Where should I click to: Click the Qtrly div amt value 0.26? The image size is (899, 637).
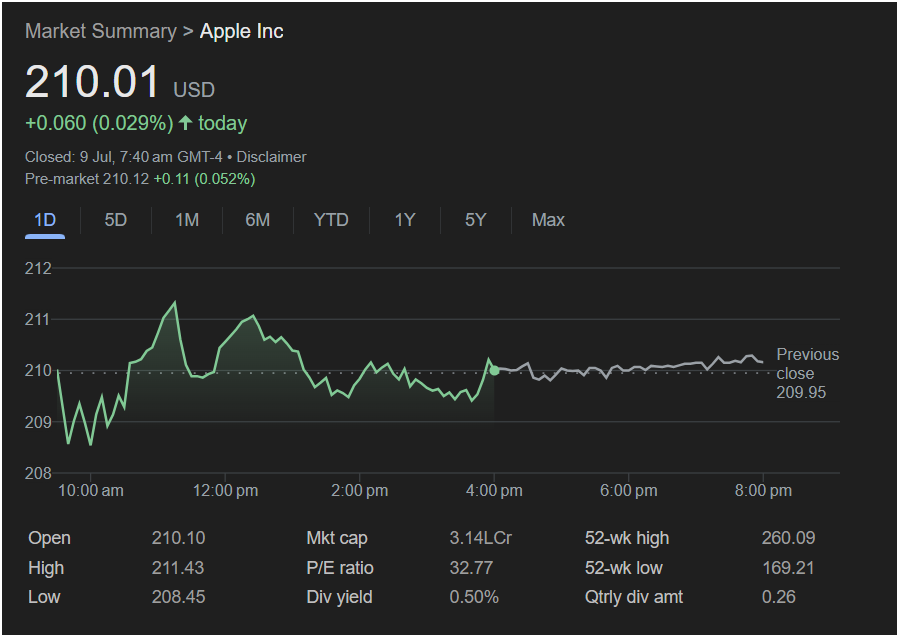(779, 597)
